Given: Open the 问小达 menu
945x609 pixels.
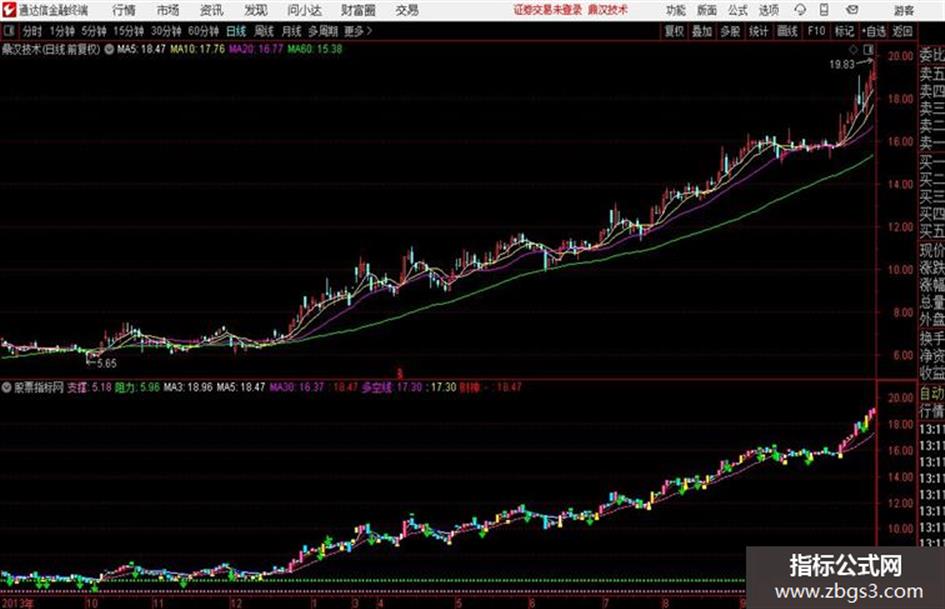Looking at the screenshot, I should tap(304, 10).
